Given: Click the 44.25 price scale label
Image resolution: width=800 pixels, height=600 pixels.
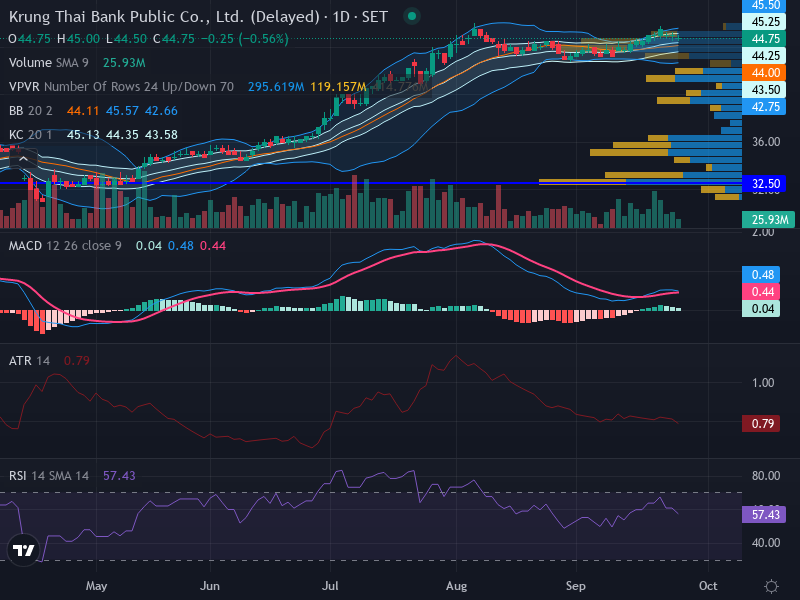Looking at the screenshot, I should pos(764,56).
